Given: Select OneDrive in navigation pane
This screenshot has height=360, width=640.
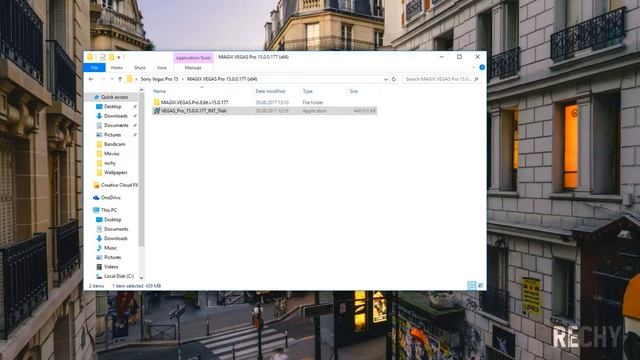Looking at the screenshot, I should (111, 198).
